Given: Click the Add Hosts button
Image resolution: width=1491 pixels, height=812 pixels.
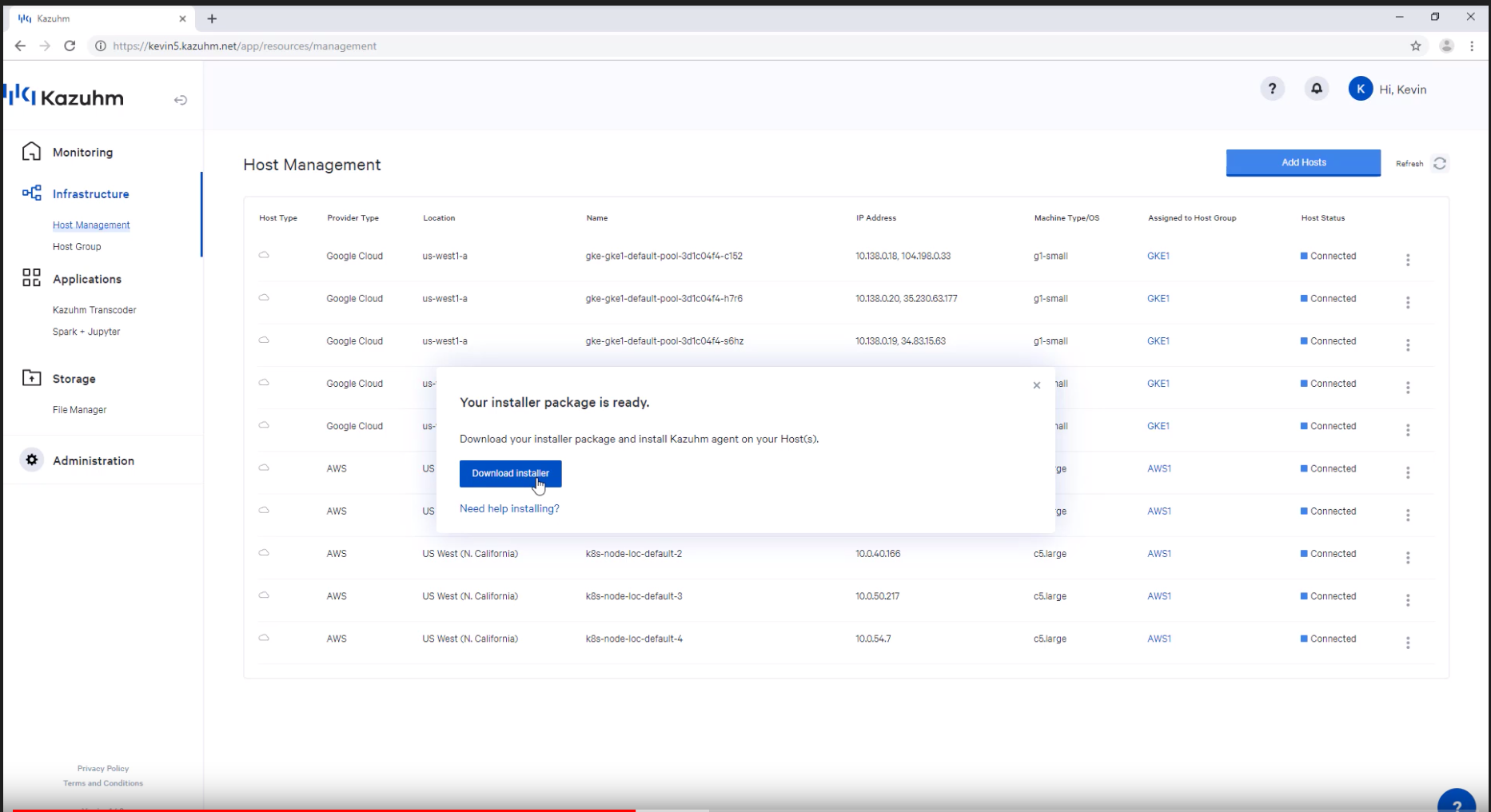Looking at the screenshot, I should tap(1303, 162).
